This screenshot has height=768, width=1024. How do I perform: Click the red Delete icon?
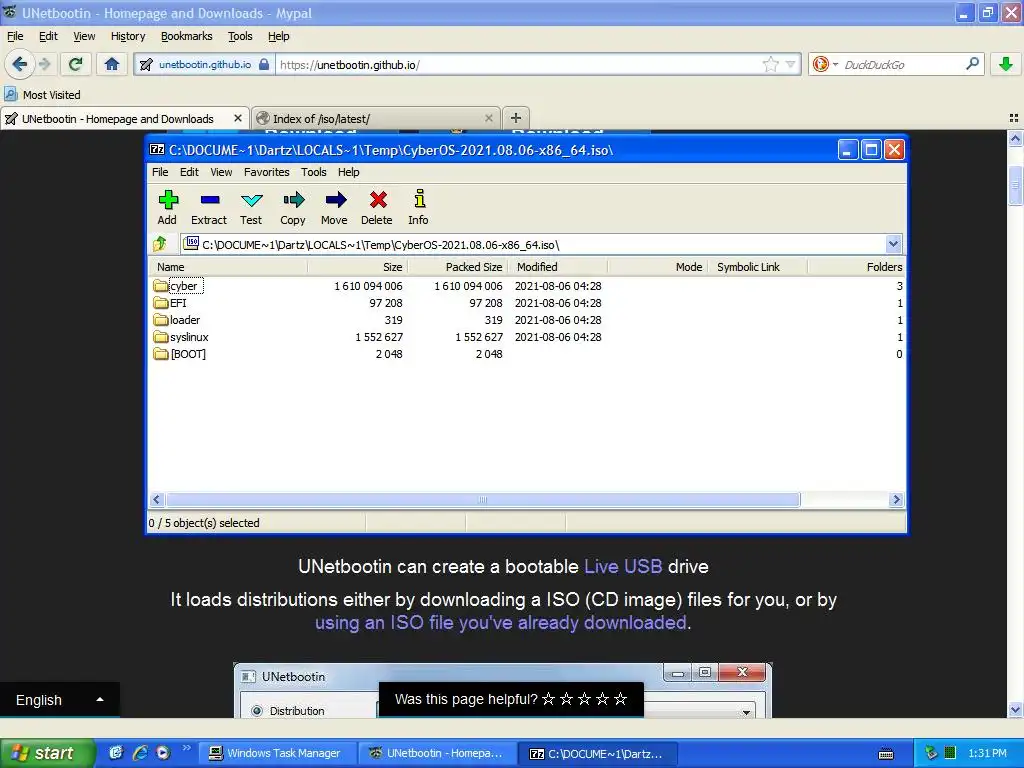tap(377, 208)
